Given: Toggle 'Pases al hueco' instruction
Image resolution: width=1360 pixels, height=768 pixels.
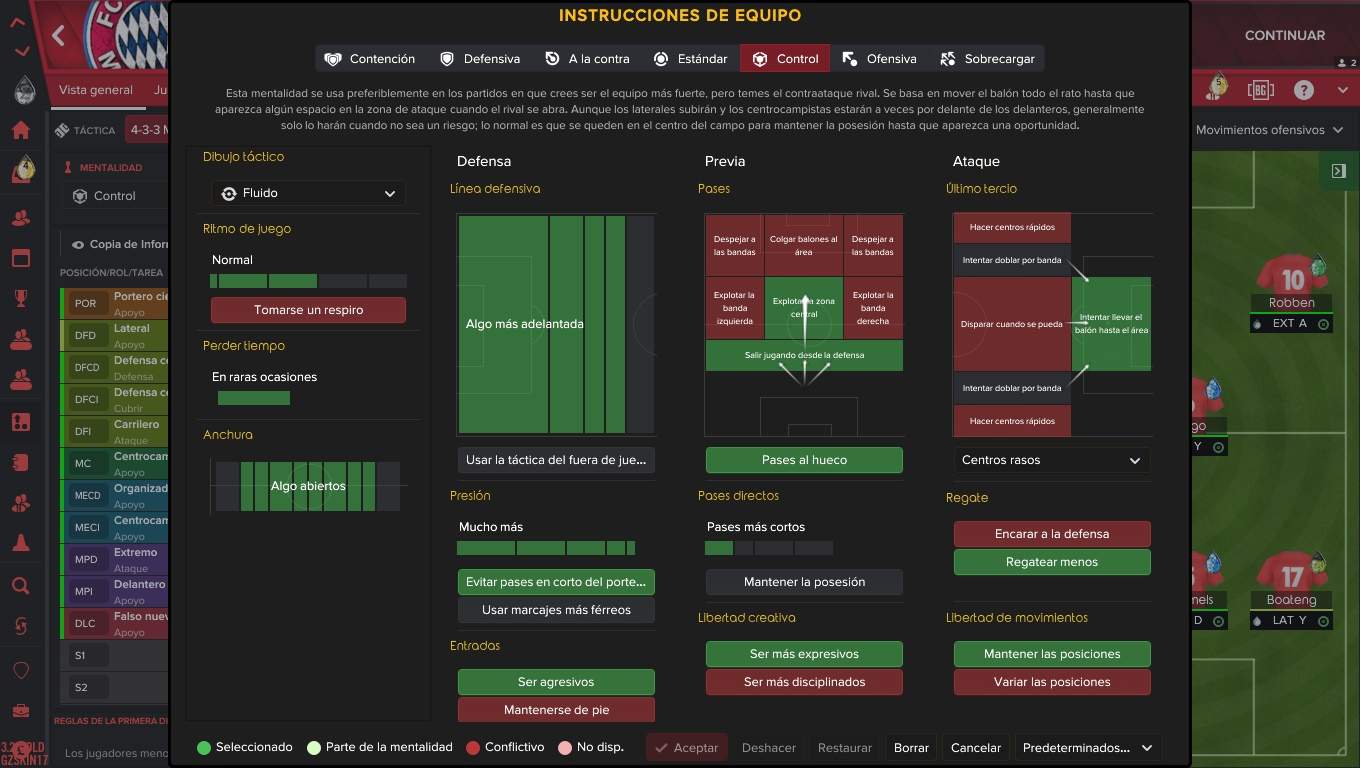Looking at the screenshot, I should 804,460.
